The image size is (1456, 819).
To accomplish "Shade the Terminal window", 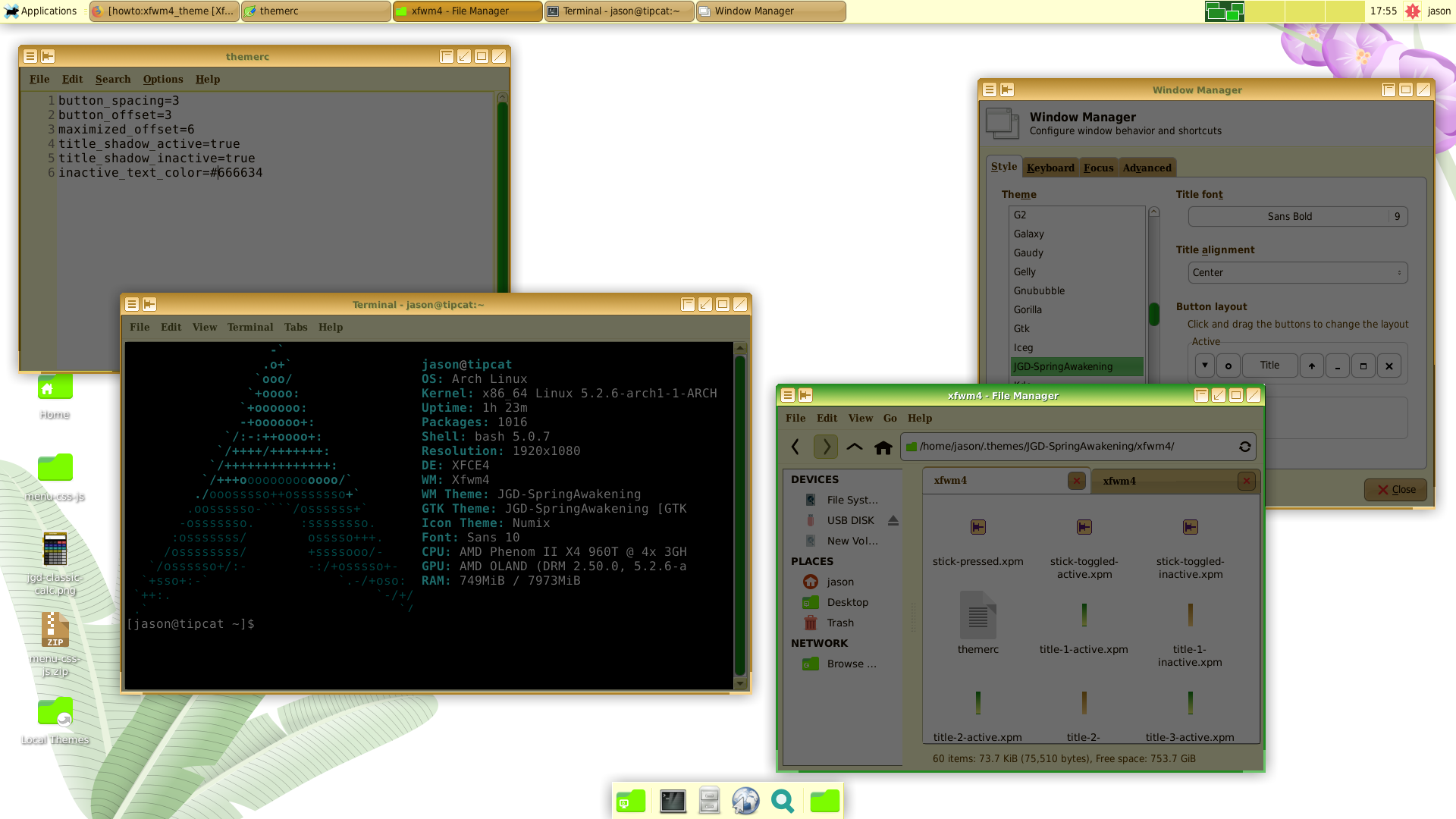I will pos(688,304).
